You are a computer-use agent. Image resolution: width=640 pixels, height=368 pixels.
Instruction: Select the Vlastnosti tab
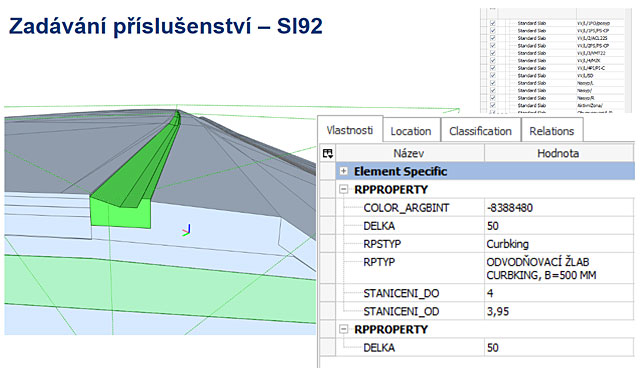click(350, 130)
